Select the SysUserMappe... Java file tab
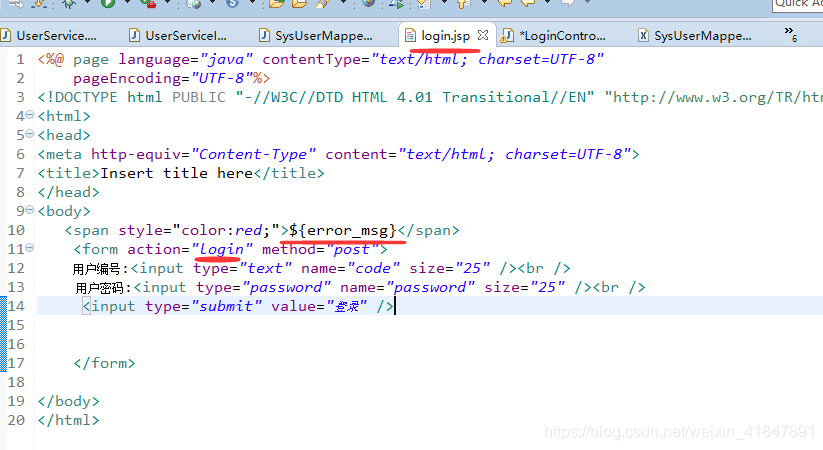Viewport: 823px width, 450px height. 316,36
